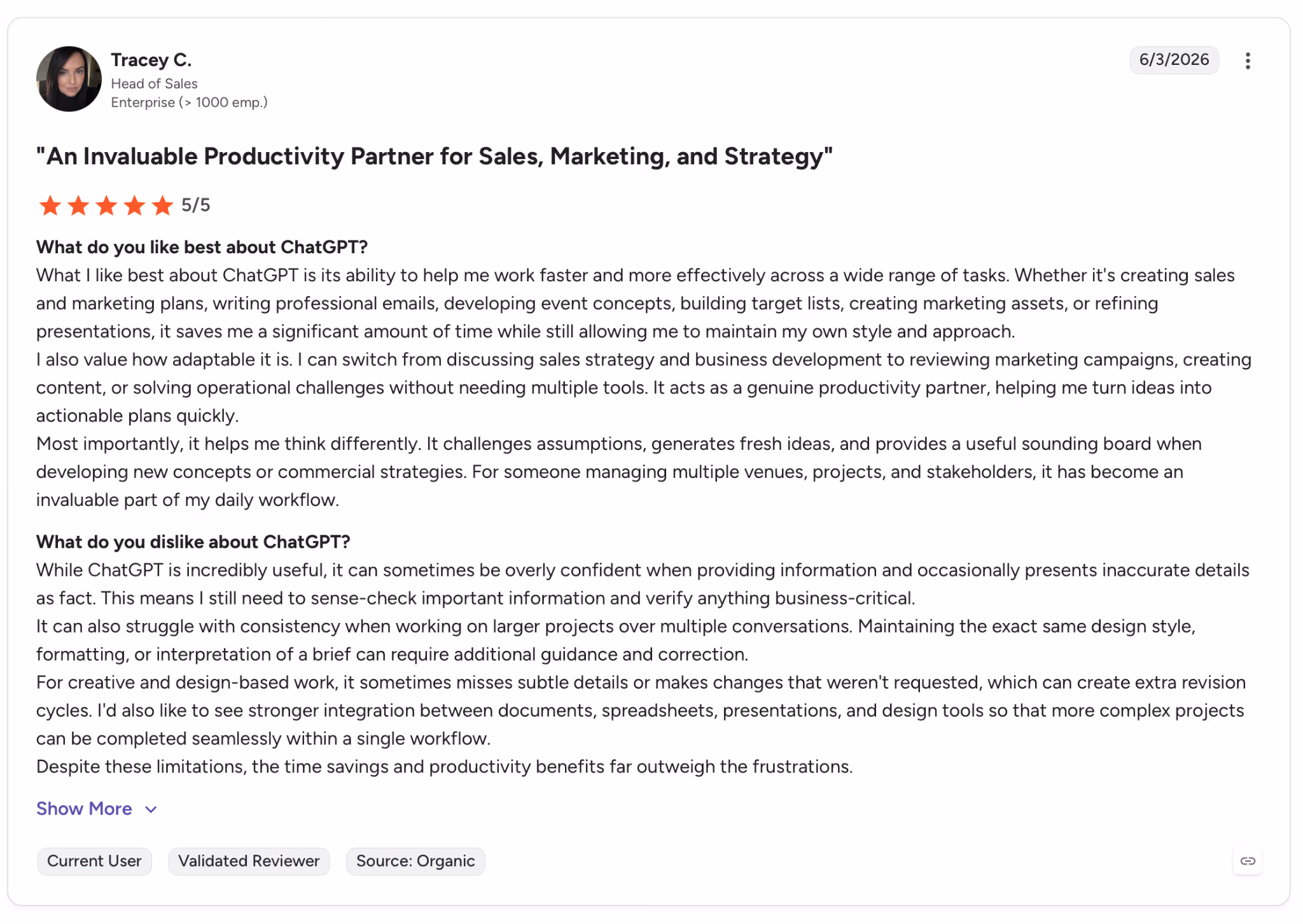Viewport: 1303px width, 924px height.
Task: Select the Source: Organic tag
Action: (x=415, y=861)
